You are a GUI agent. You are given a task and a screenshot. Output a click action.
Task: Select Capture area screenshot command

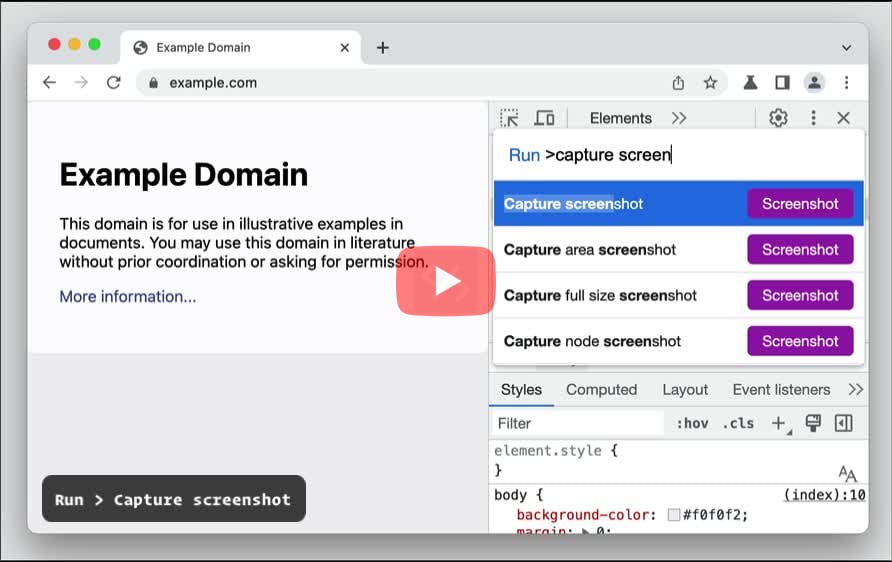[x=679, y=250]
